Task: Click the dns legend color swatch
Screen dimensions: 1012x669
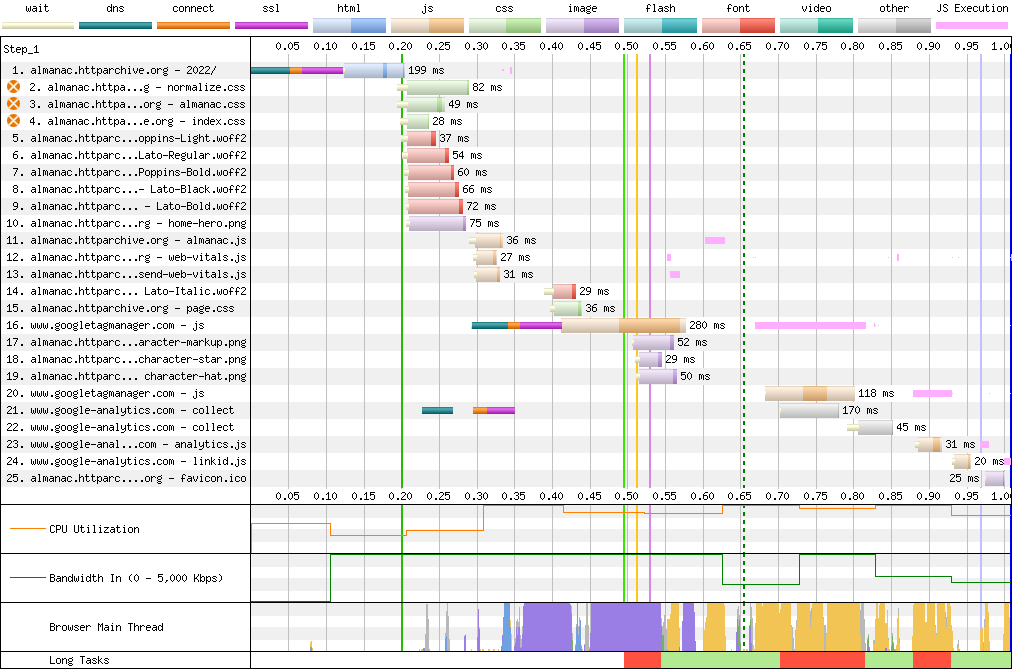Action: pyautogui.click(x=114, y=24)
